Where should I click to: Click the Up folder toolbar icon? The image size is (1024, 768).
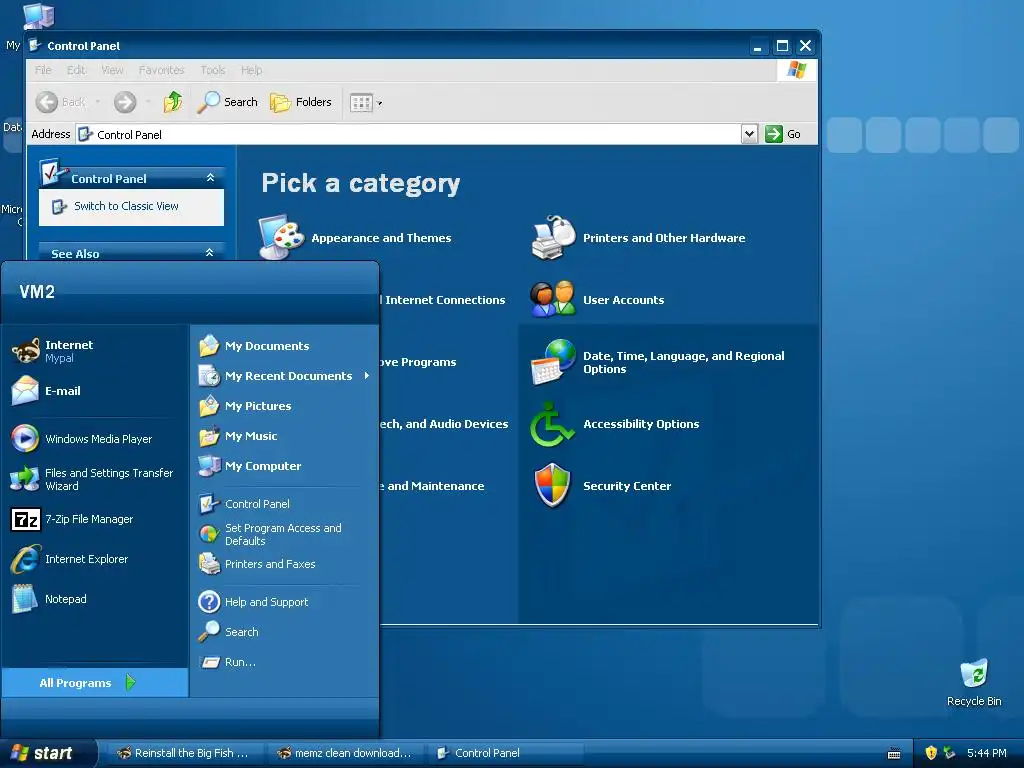tap(173, 102)
